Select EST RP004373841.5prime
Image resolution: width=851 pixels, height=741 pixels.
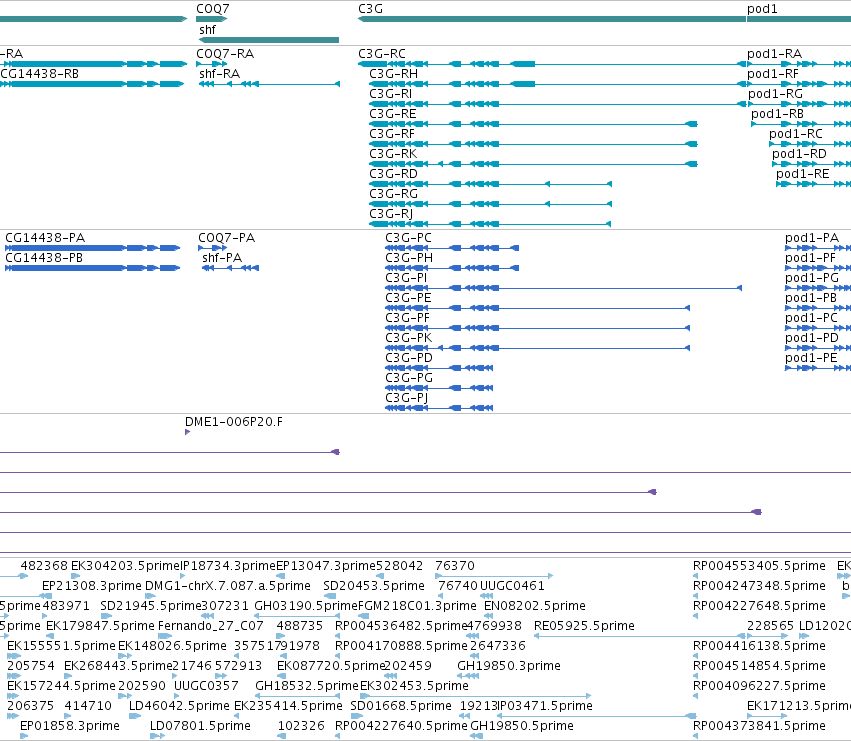coord(759,726)
